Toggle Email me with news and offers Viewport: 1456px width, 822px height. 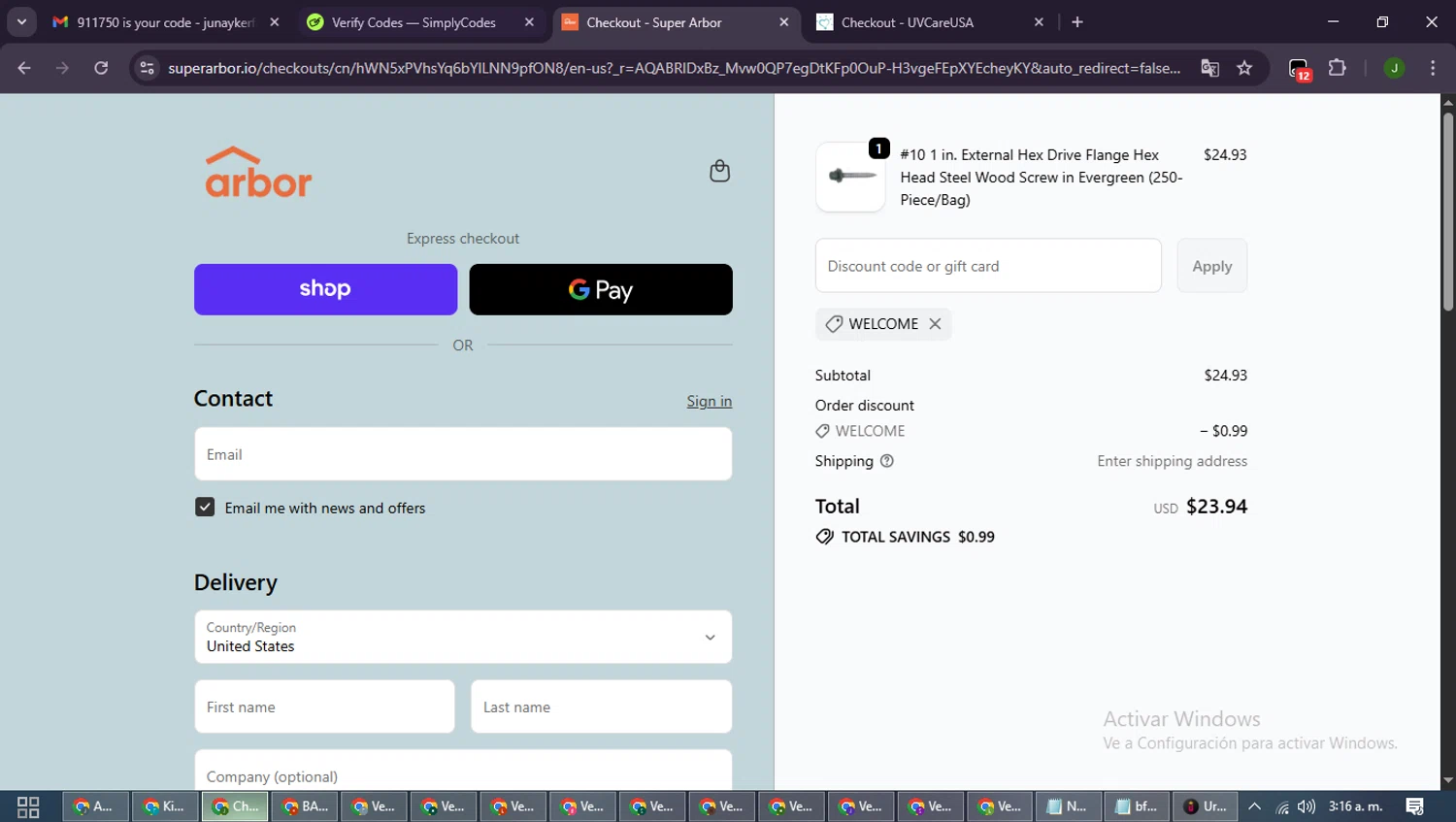coord(205,508)
